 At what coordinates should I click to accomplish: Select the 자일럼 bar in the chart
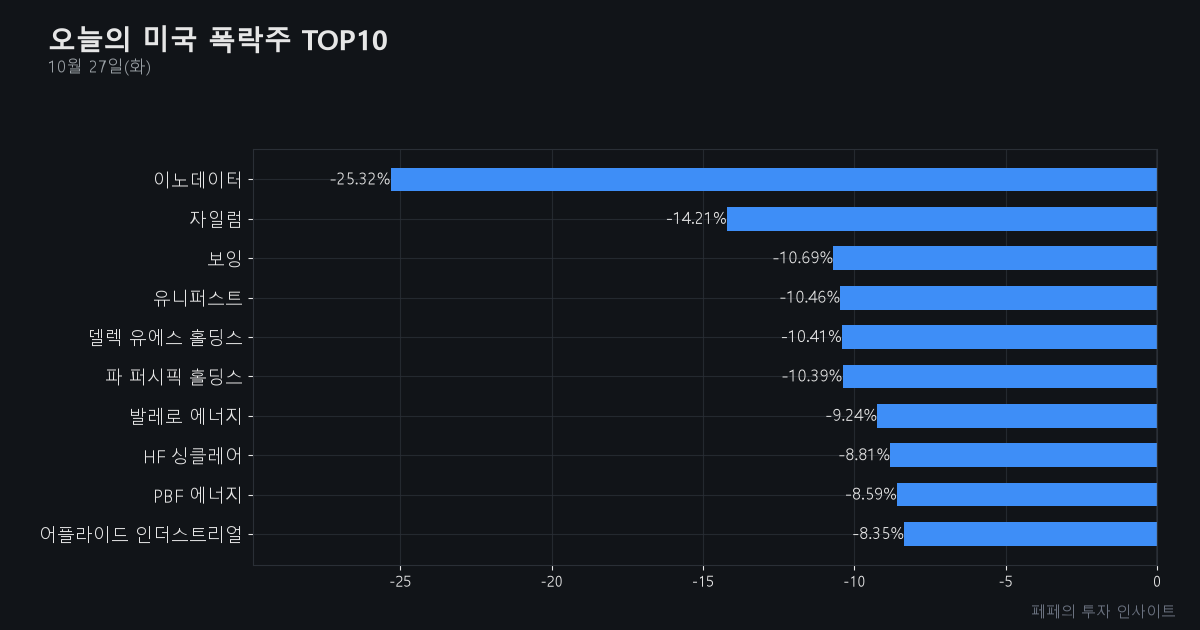click(942, 219)
